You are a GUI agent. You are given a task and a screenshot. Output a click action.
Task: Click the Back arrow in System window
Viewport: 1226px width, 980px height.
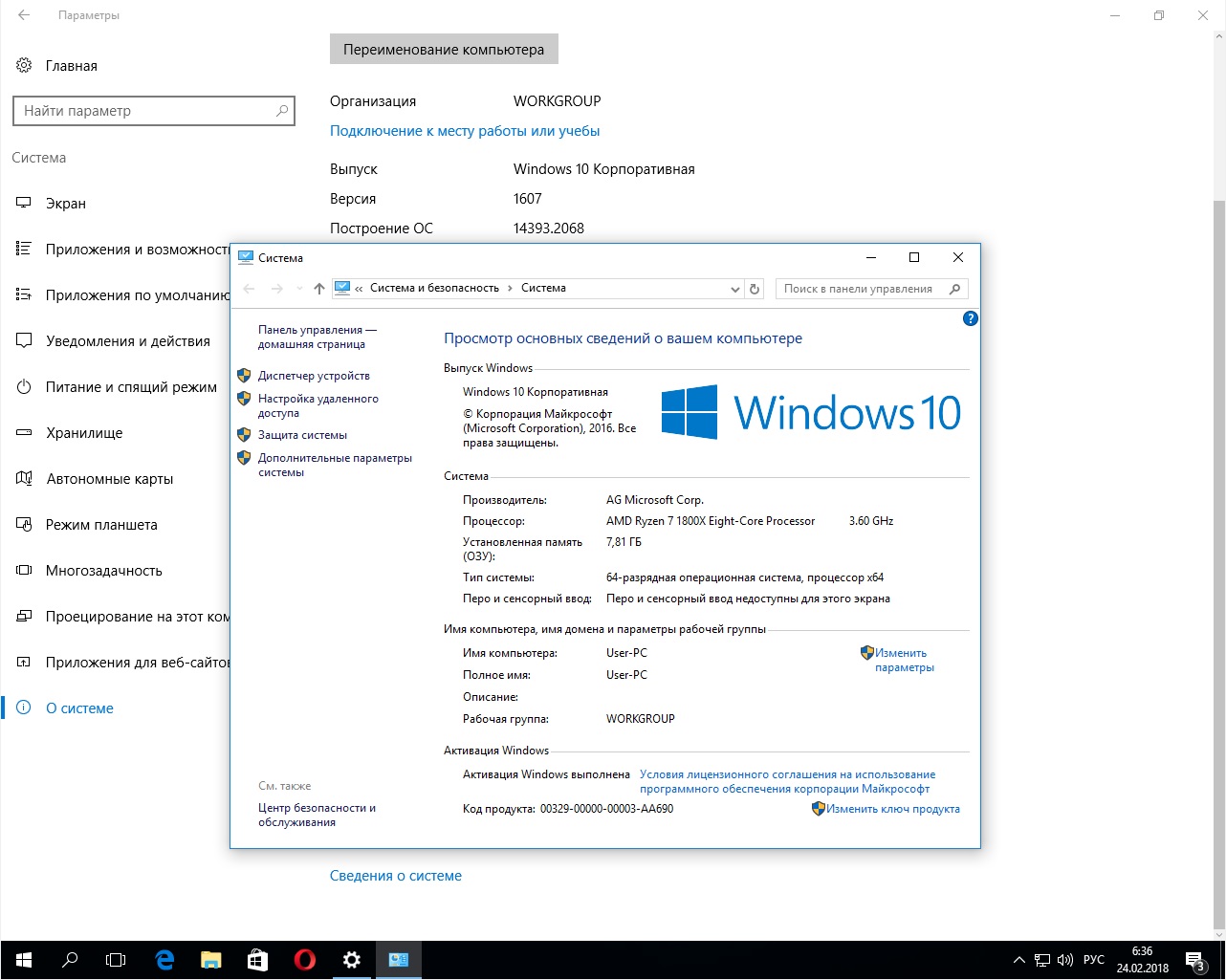(x=250, y=289)
